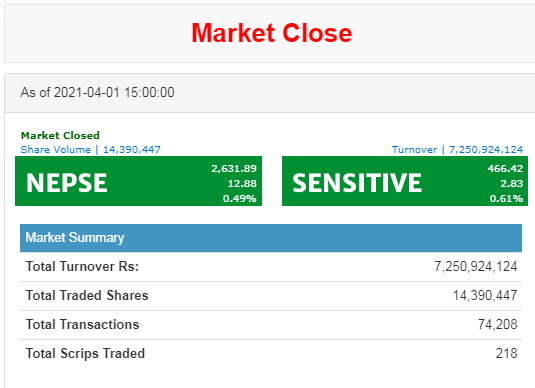Click the Market Summary header bar

(271, 238)
